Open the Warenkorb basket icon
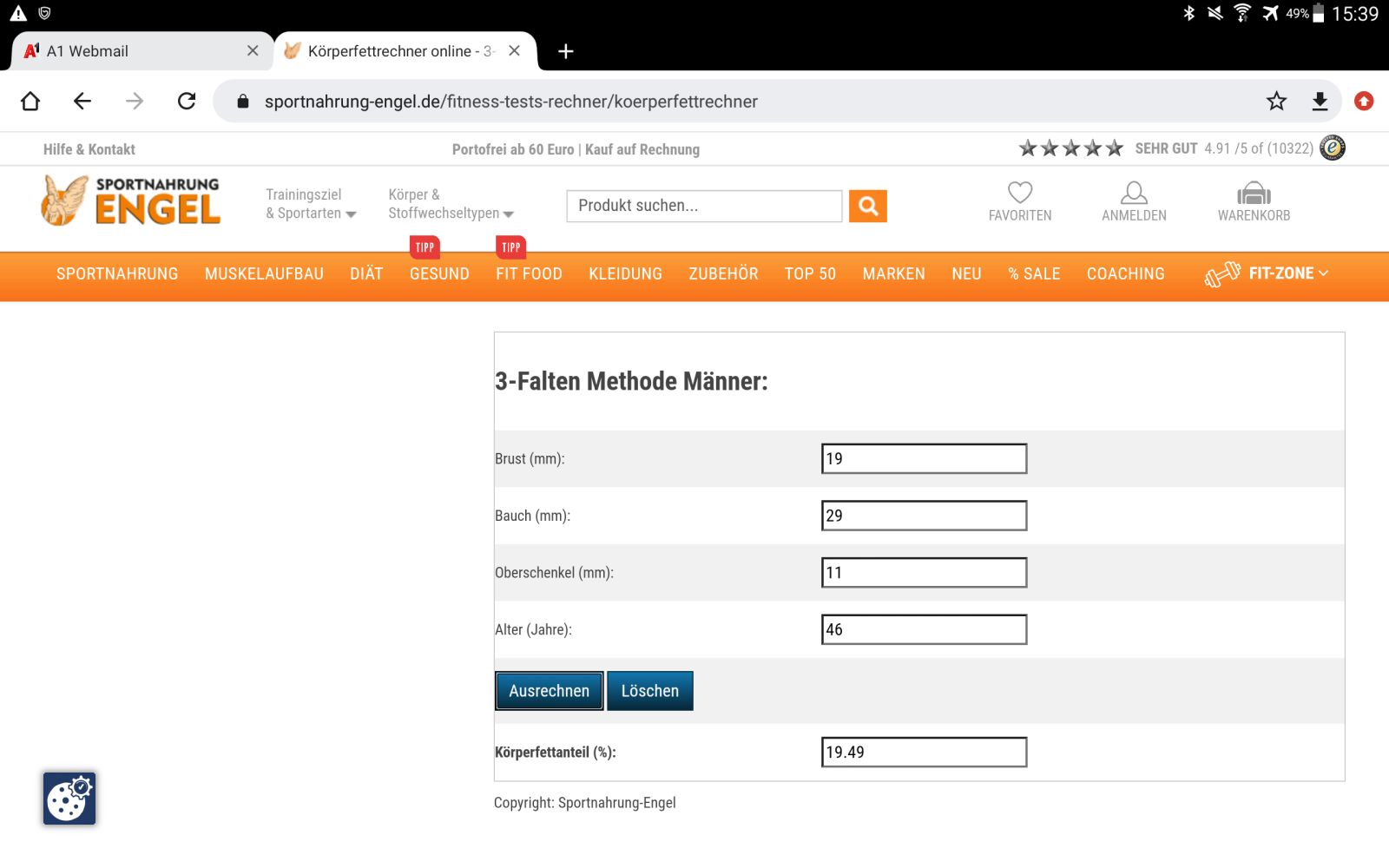 (x=1254, y=194)
